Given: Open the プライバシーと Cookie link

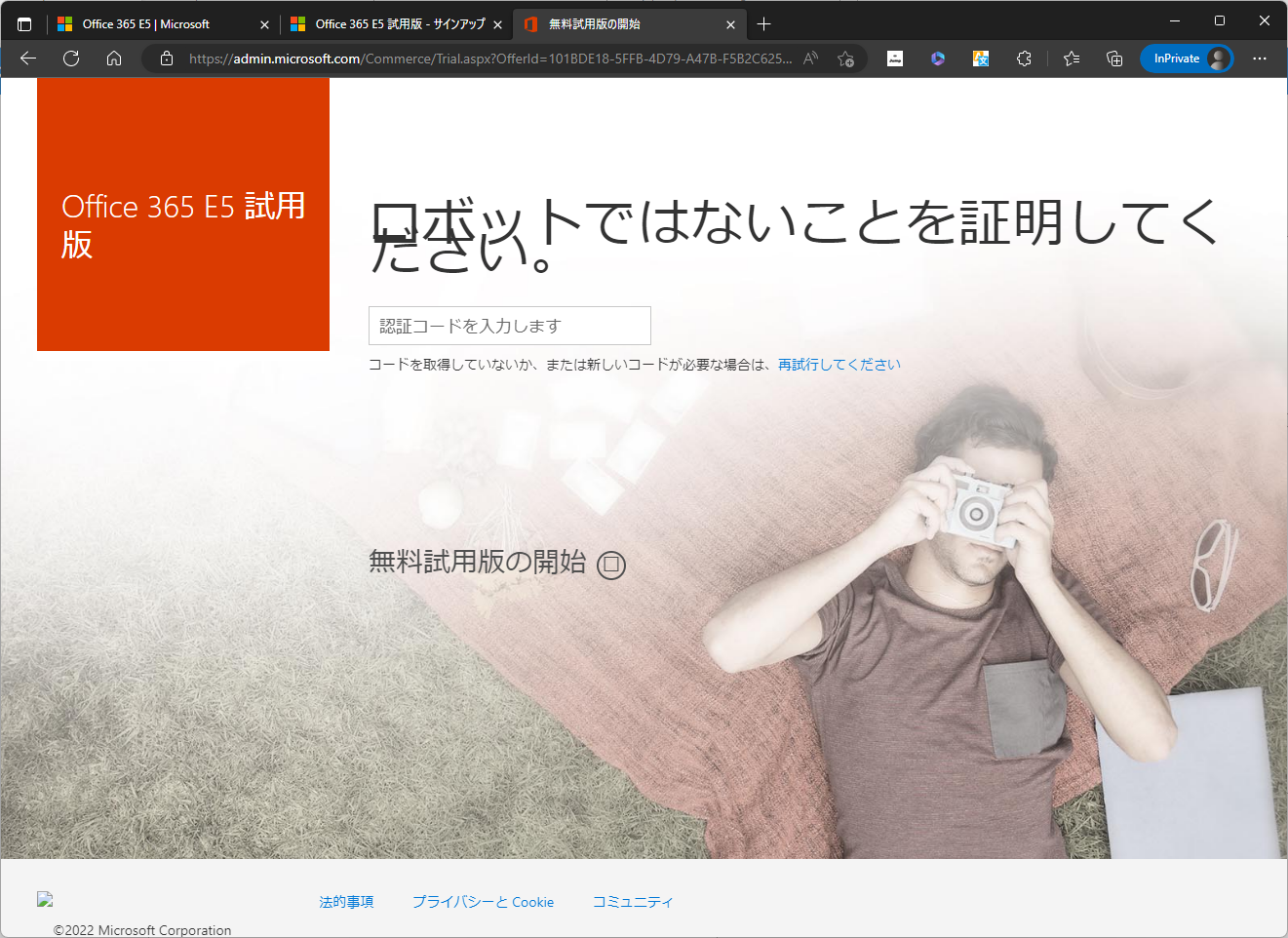Looking at the screenshot, I should [x=484, y=902].
